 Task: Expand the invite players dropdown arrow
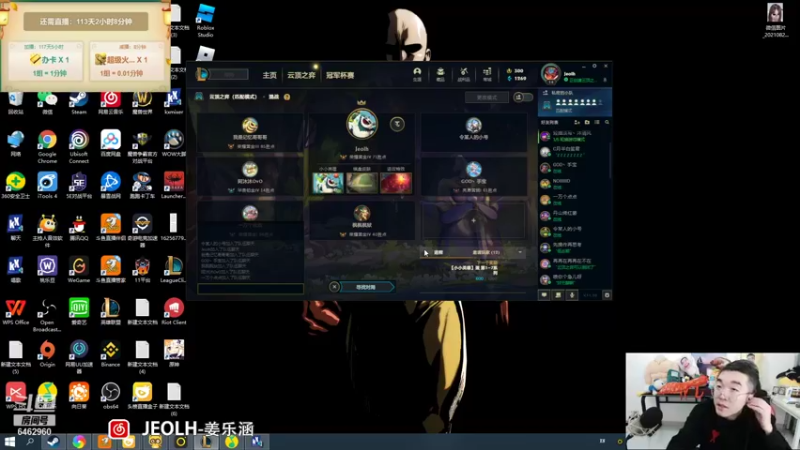coord(520,252)
